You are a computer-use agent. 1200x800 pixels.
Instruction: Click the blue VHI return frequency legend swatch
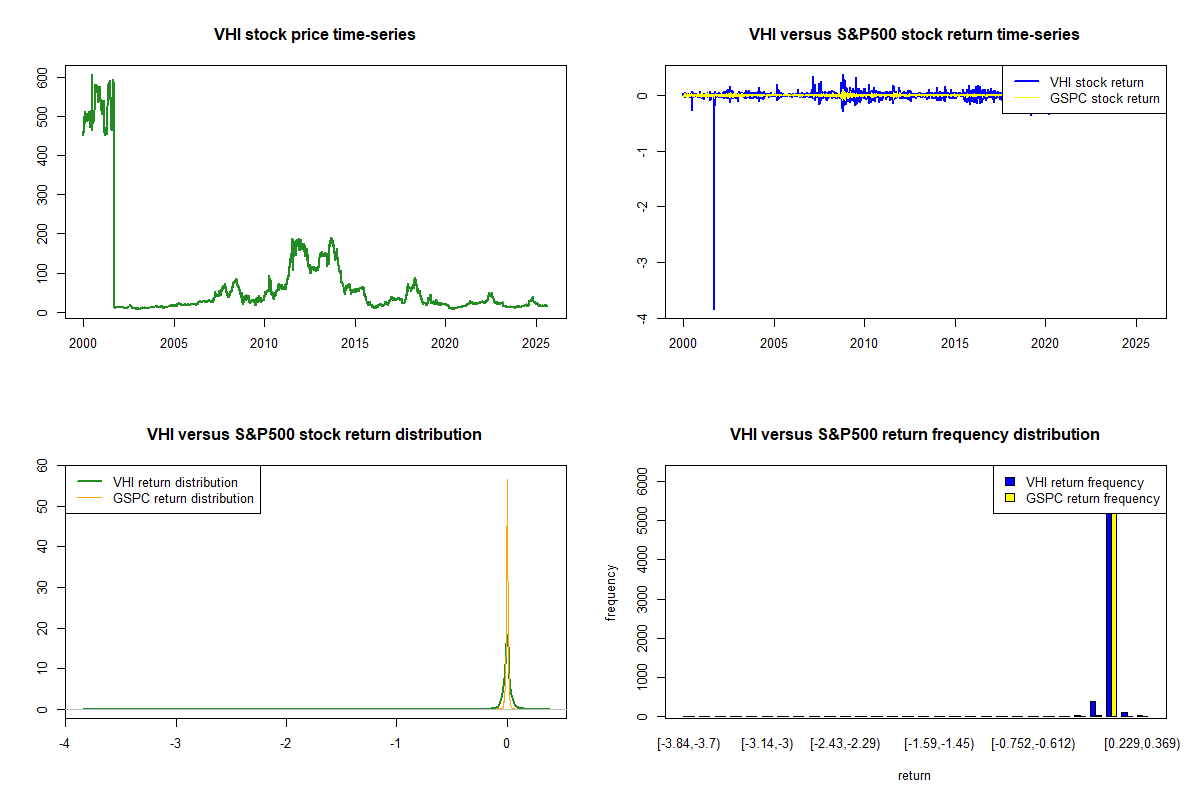coord(1010,483)
